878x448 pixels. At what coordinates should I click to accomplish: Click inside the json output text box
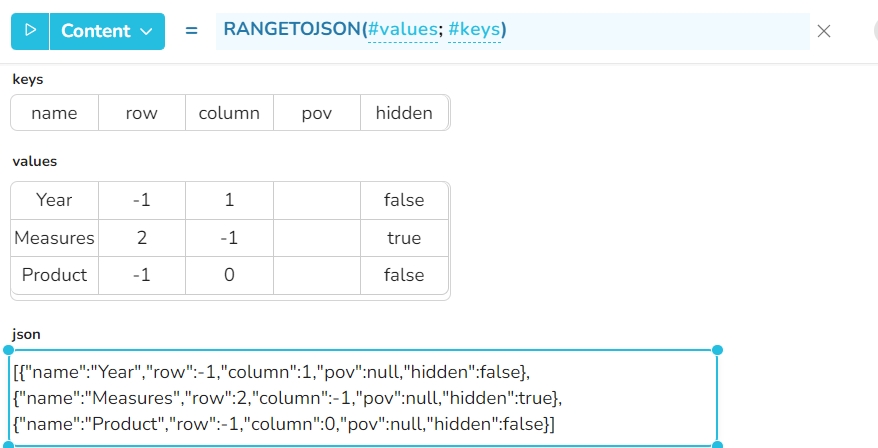point(363,398)
